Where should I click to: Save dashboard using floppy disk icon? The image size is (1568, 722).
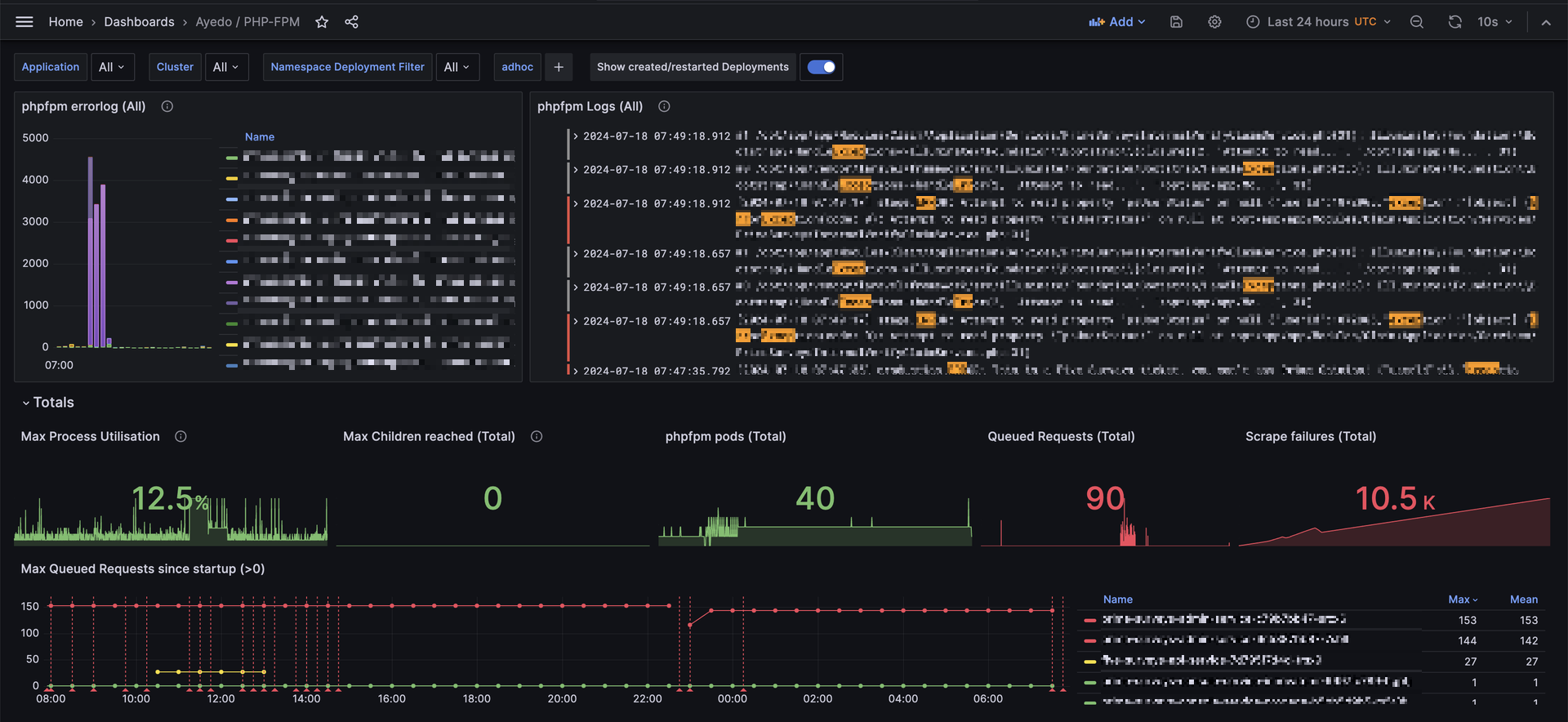[x=1176, y=22]
